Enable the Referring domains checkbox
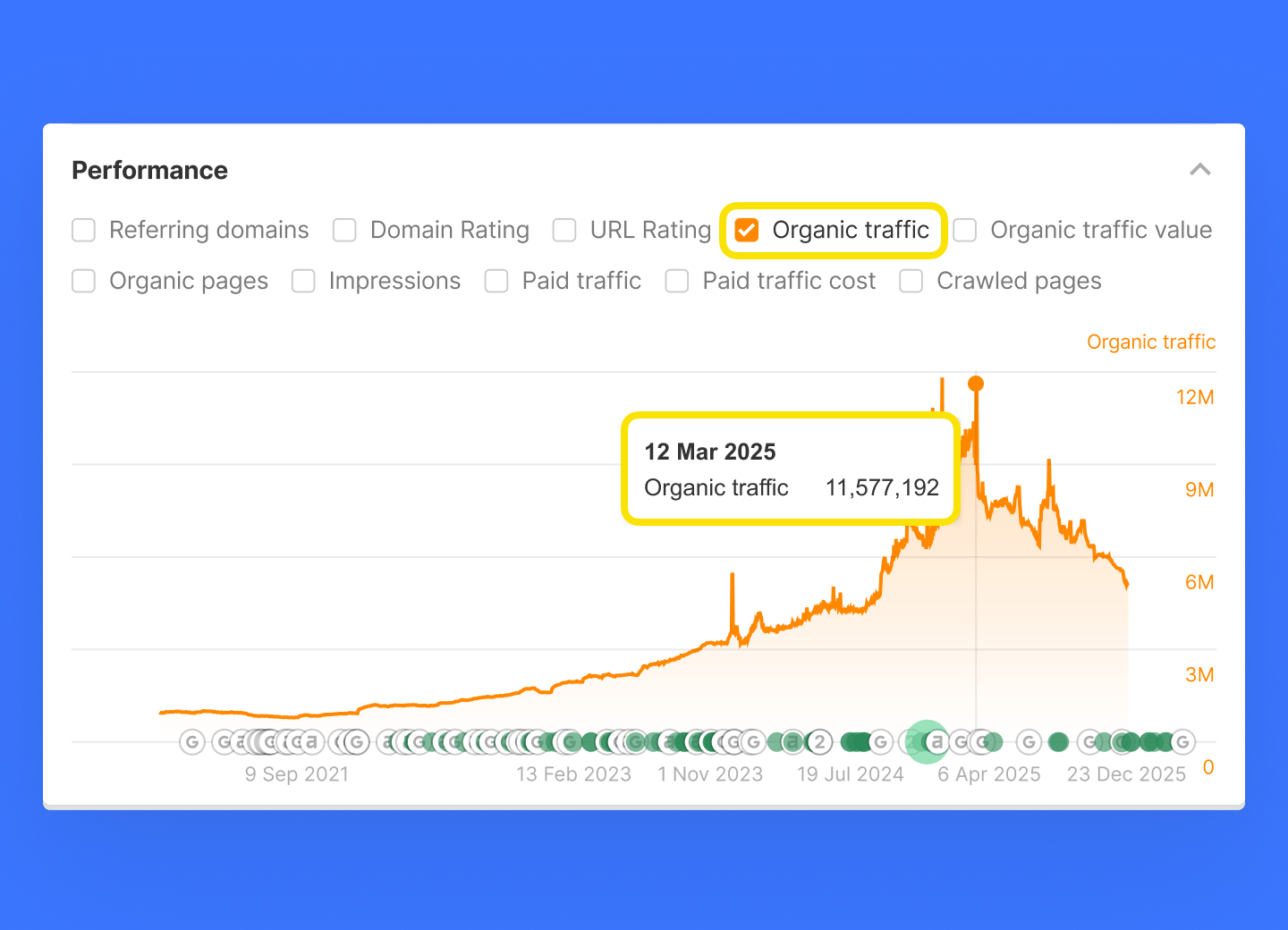Image resolution: width=1288 pixels, height=930 pixels. click(83, 230)
